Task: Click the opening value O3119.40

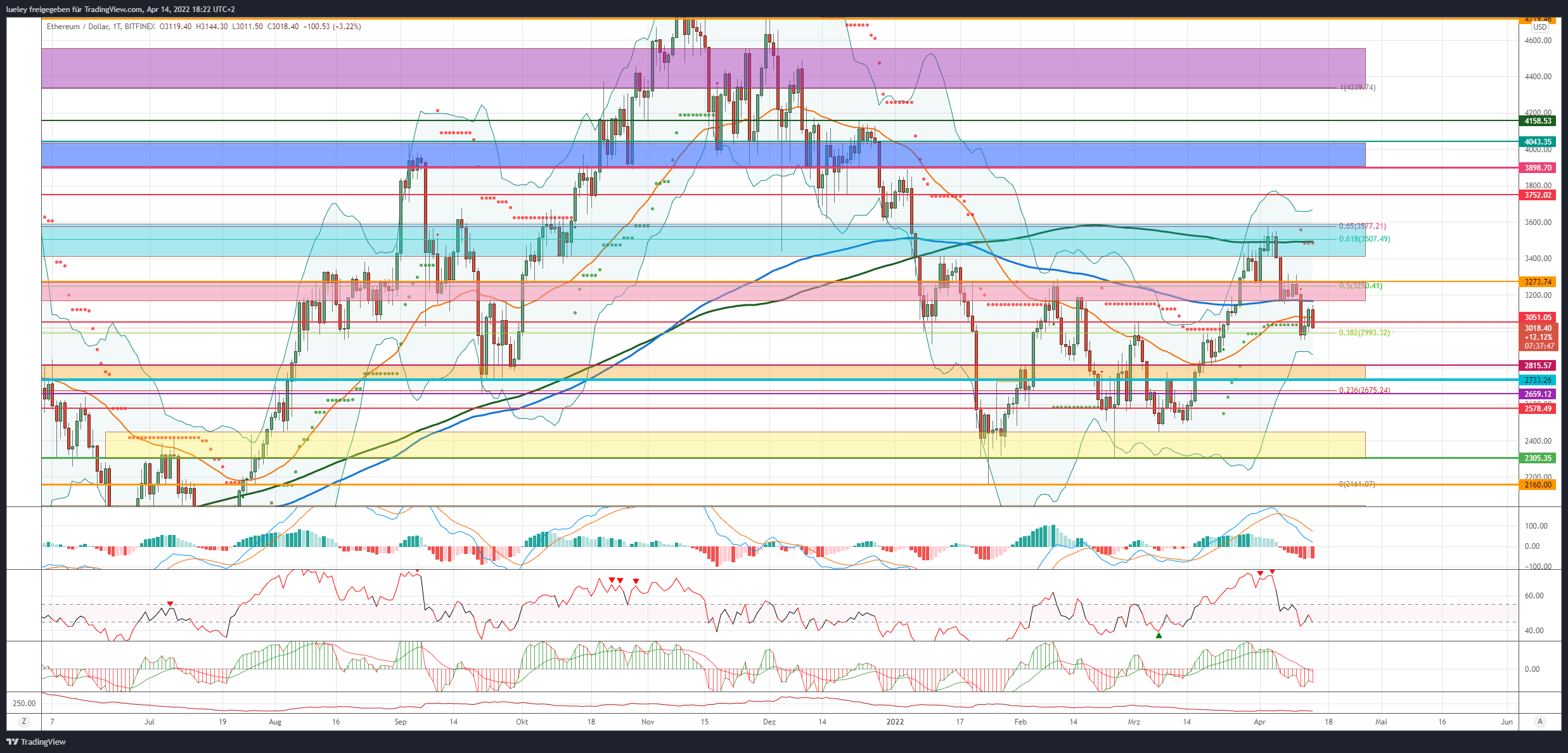Action: pos(176,27)
